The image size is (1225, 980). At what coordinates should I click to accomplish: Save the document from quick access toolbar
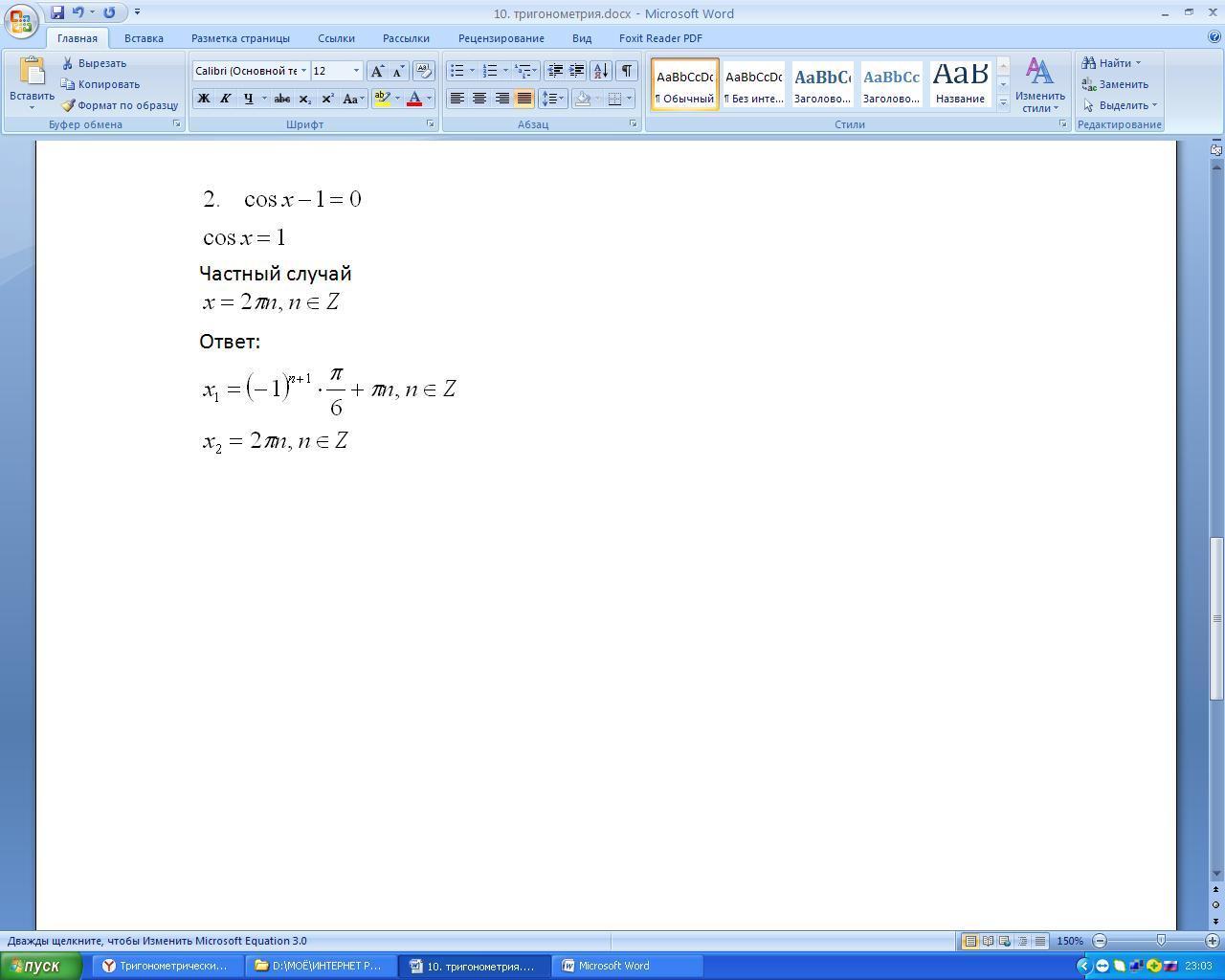(x=57, y=12)
